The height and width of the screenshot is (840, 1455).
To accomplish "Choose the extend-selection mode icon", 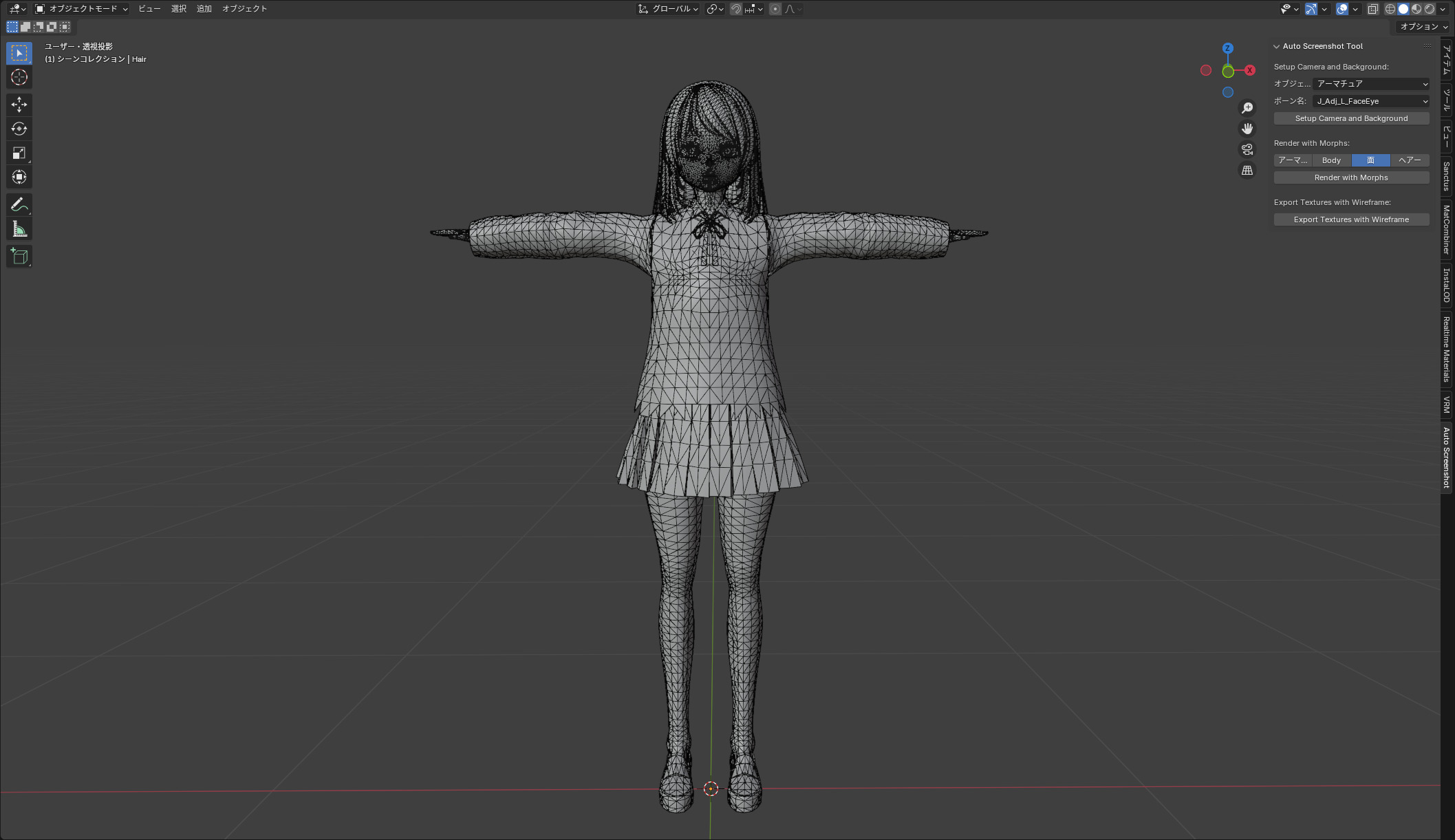I will point(25,27).
